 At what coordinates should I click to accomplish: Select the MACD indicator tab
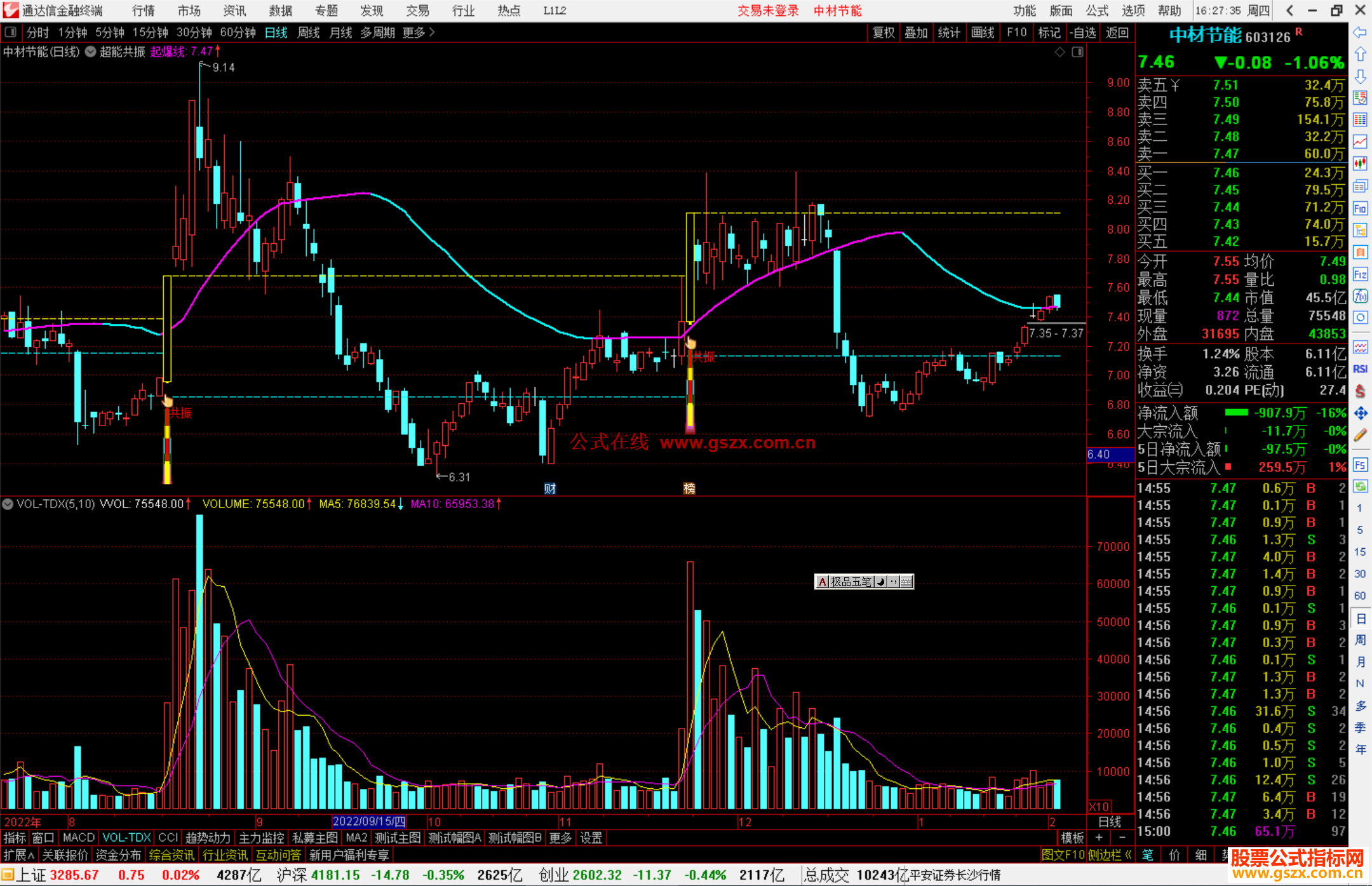tap(78, 838)
